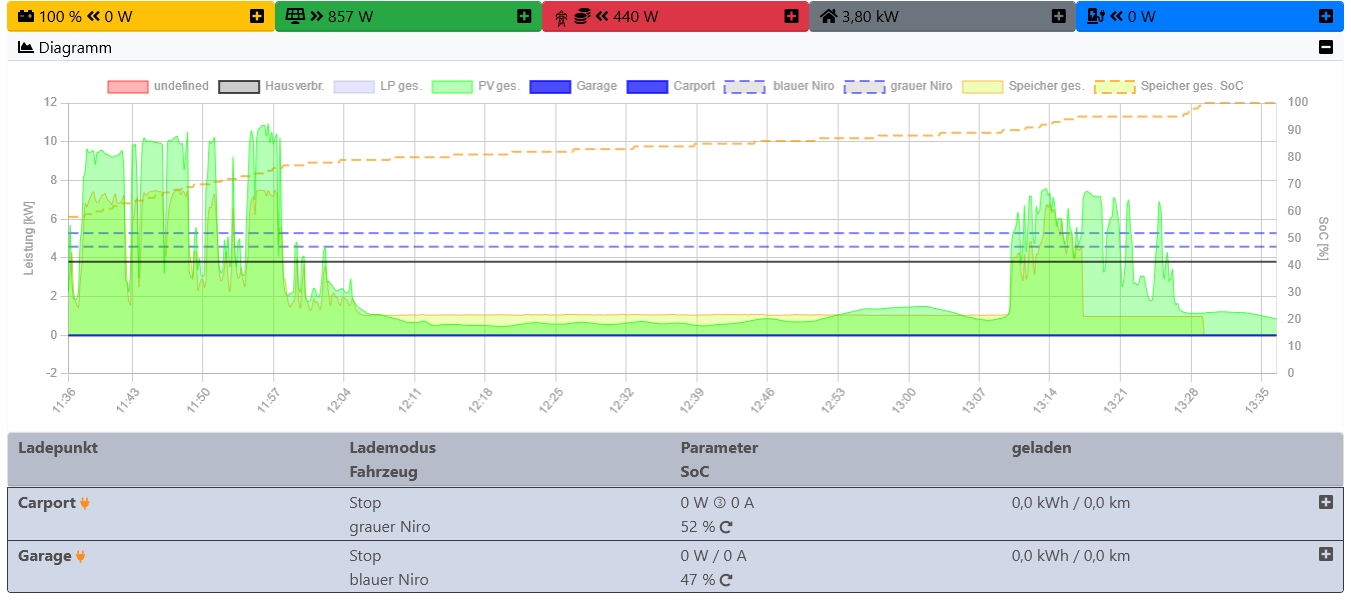Image resolution: width=1351 pixels, height=601 pixels.
Task: Click the orange plug icon beside Garage
Action: coord(80,556)
